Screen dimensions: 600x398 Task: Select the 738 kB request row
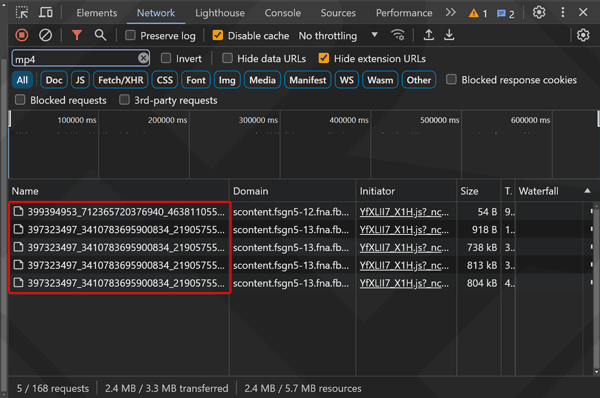coord(300,248)
